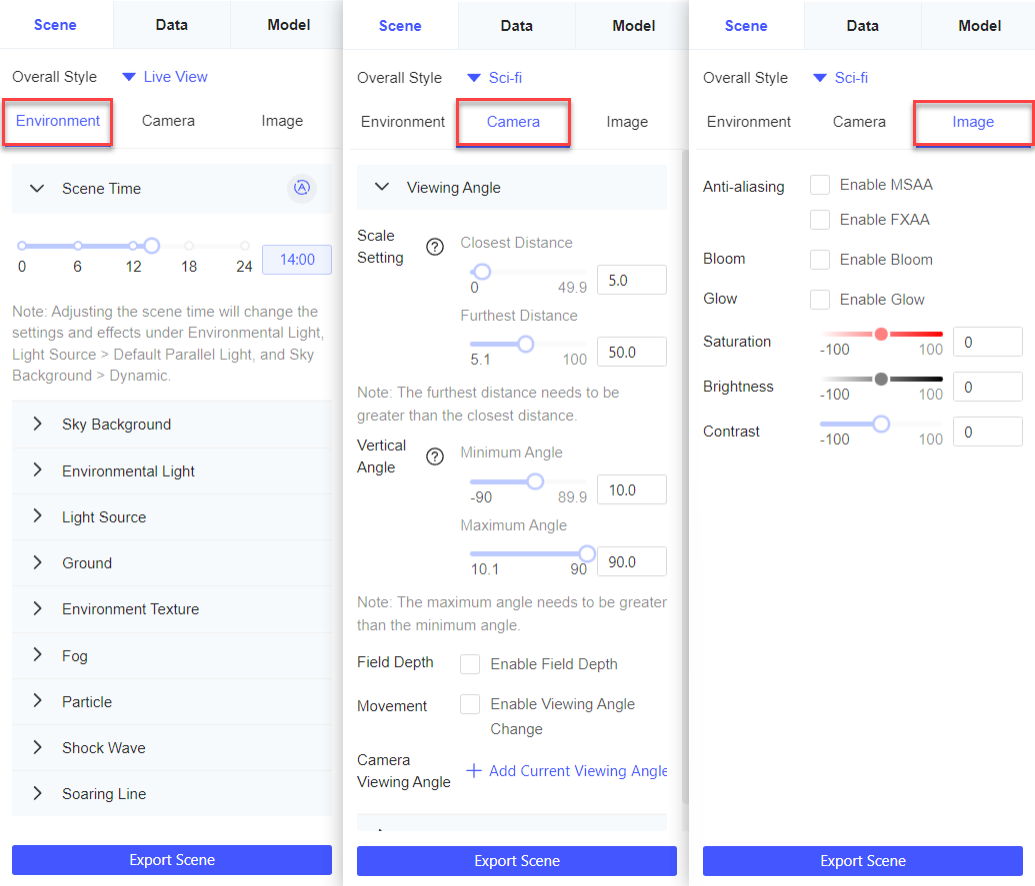
Task: Select the red-boxed Camera sub-tab
Action: 513,122
